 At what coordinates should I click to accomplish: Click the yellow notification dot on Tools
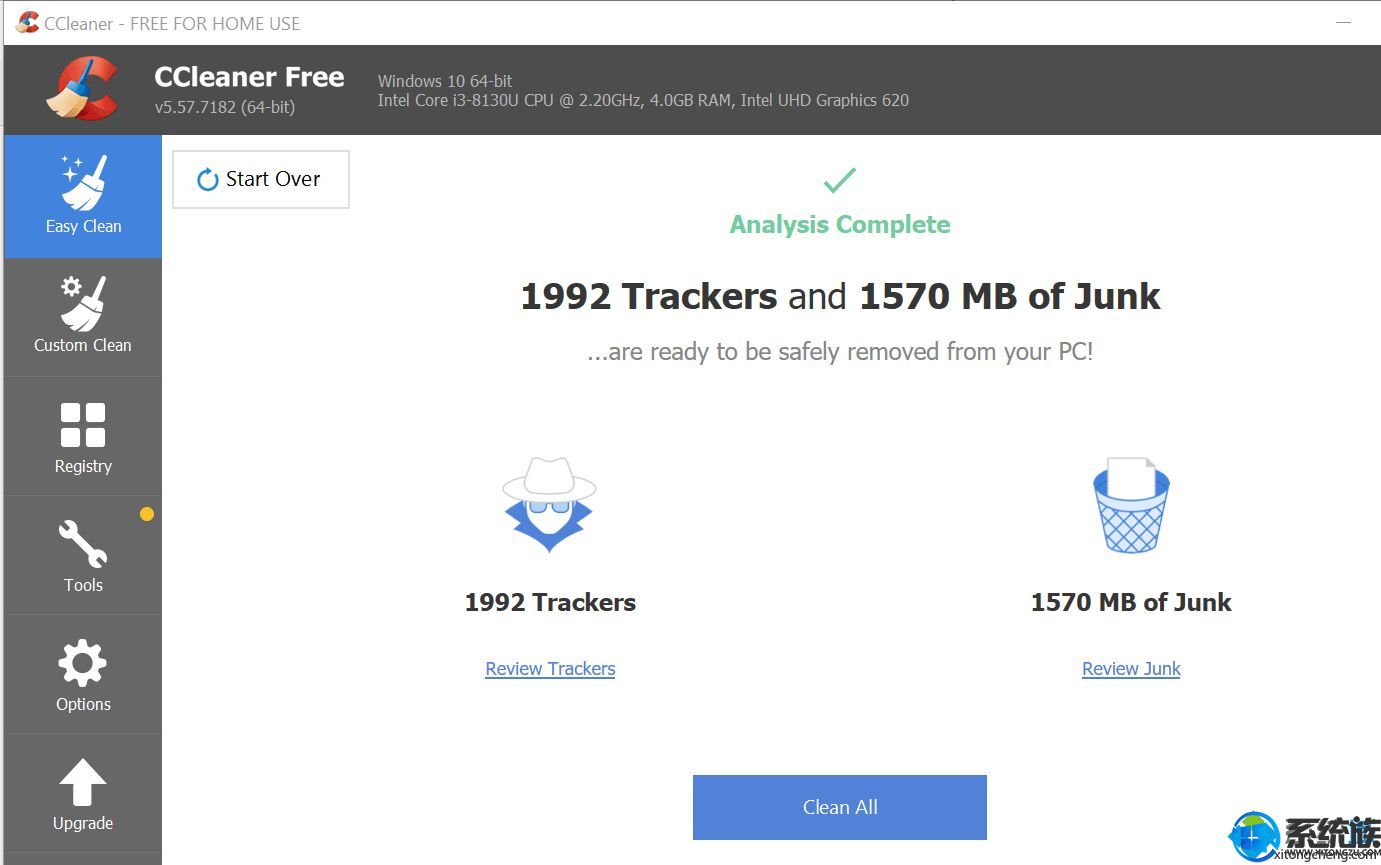tap(147, 514)
